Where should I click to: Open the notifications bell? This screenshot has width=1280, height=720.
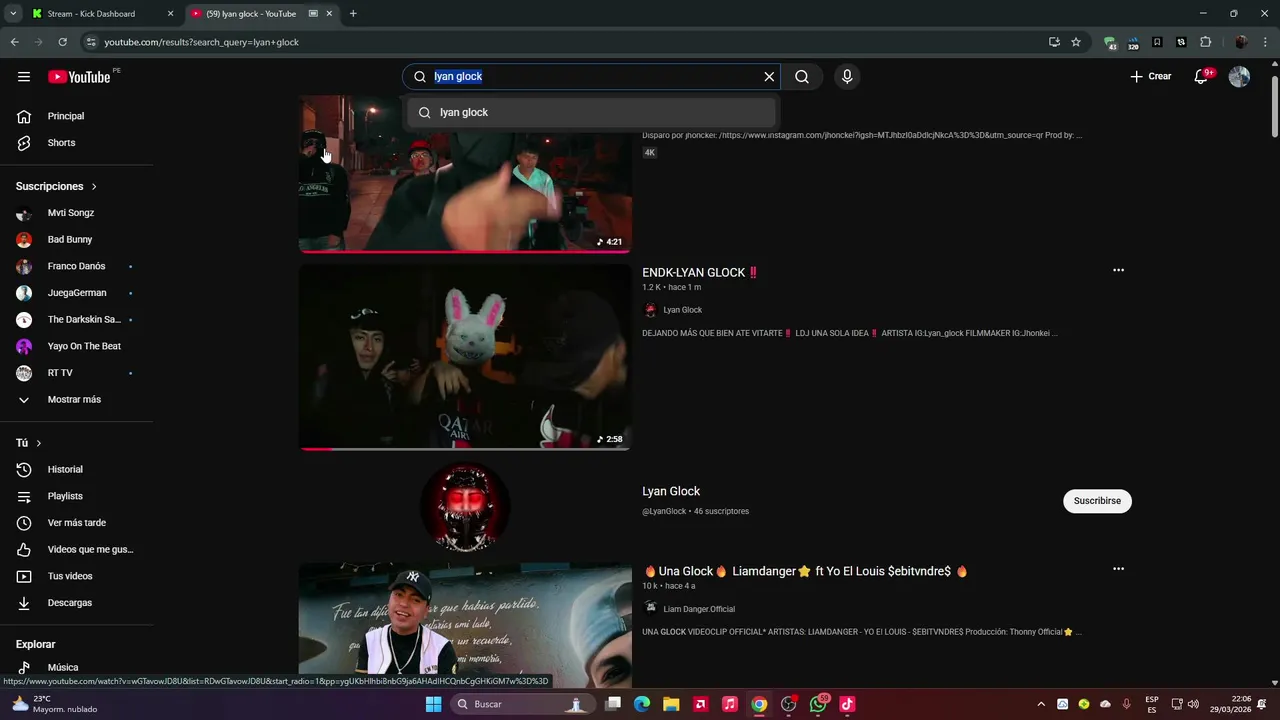point(1201,77)
